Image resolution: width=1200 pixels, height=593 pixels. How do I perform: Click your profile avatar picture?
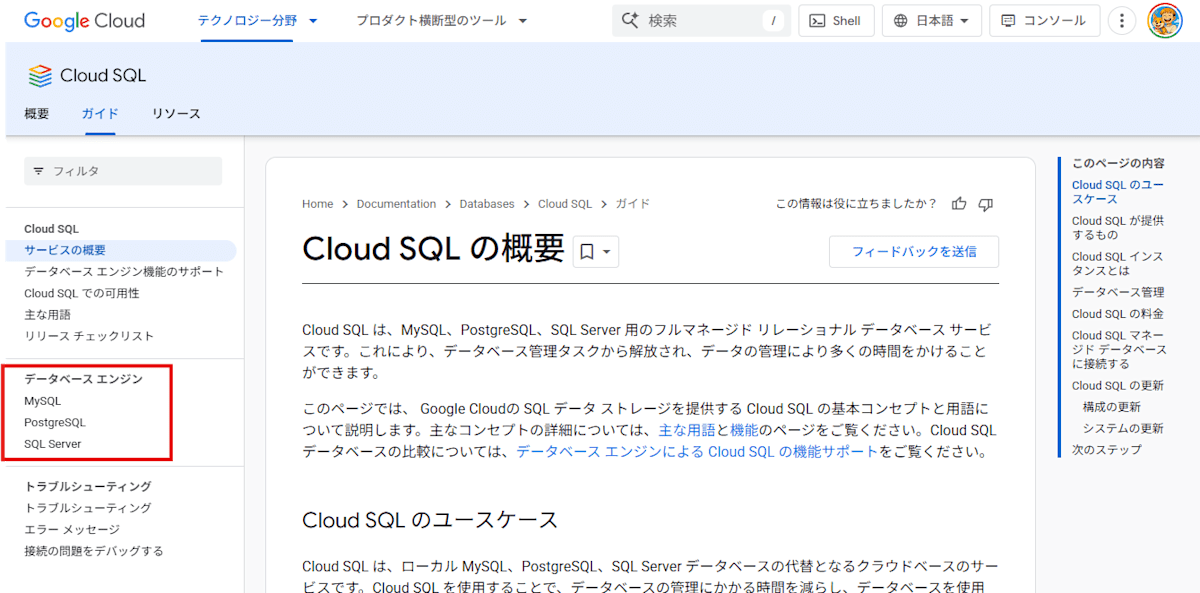1167,20
